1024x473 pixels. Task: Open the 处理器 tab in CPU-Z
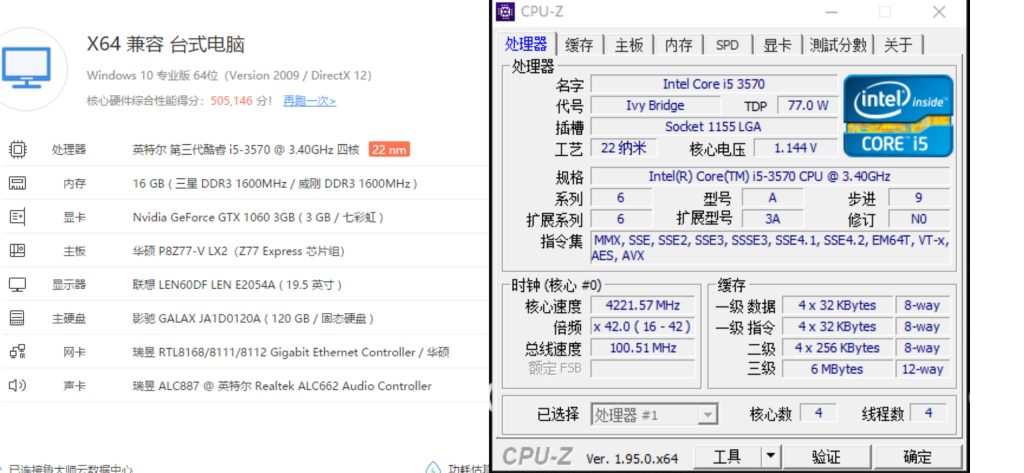(526, 44)
